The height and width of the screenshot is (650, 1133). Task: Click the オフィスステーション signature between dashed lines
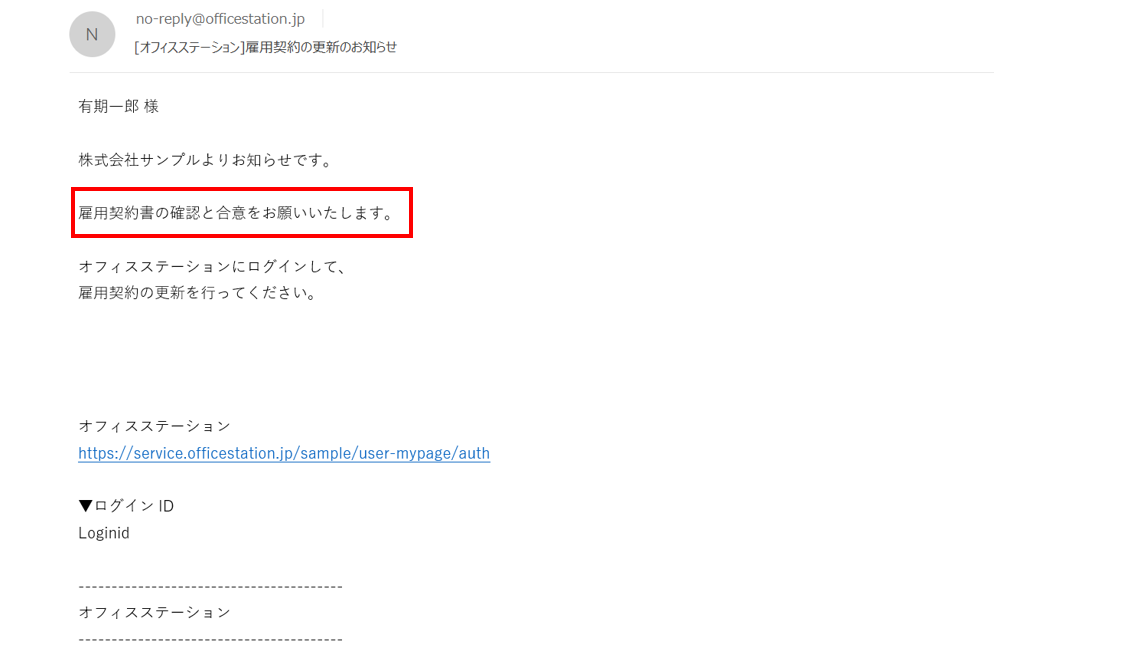(155, 612)
